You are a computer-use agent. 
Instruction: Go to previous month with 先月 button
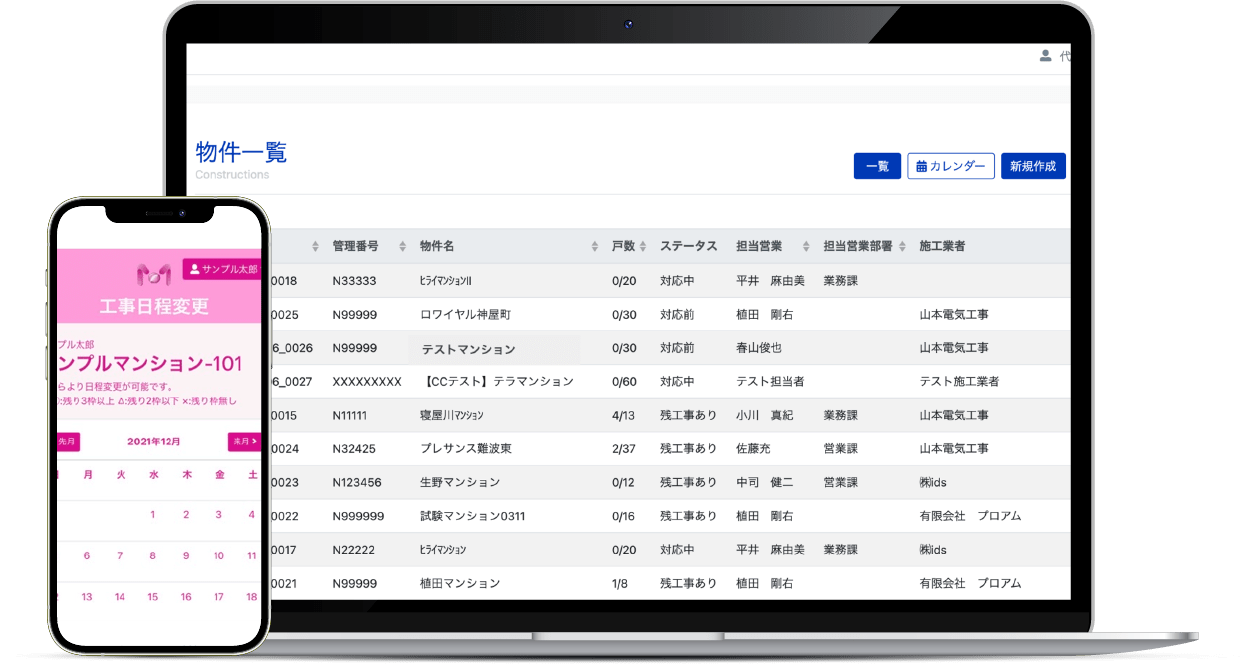click(x=67, y=441)
